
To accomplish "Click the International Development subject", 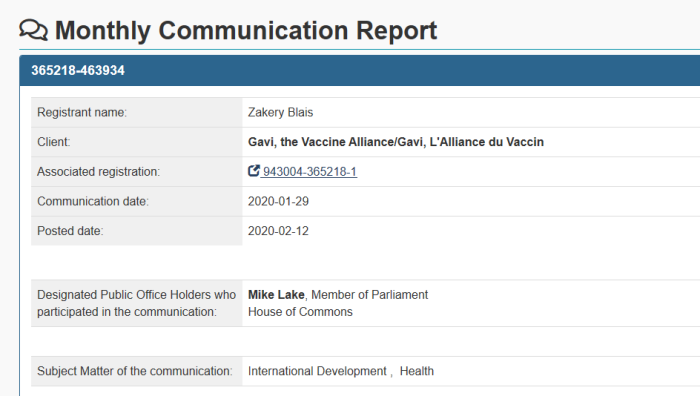I will (317, 371).
